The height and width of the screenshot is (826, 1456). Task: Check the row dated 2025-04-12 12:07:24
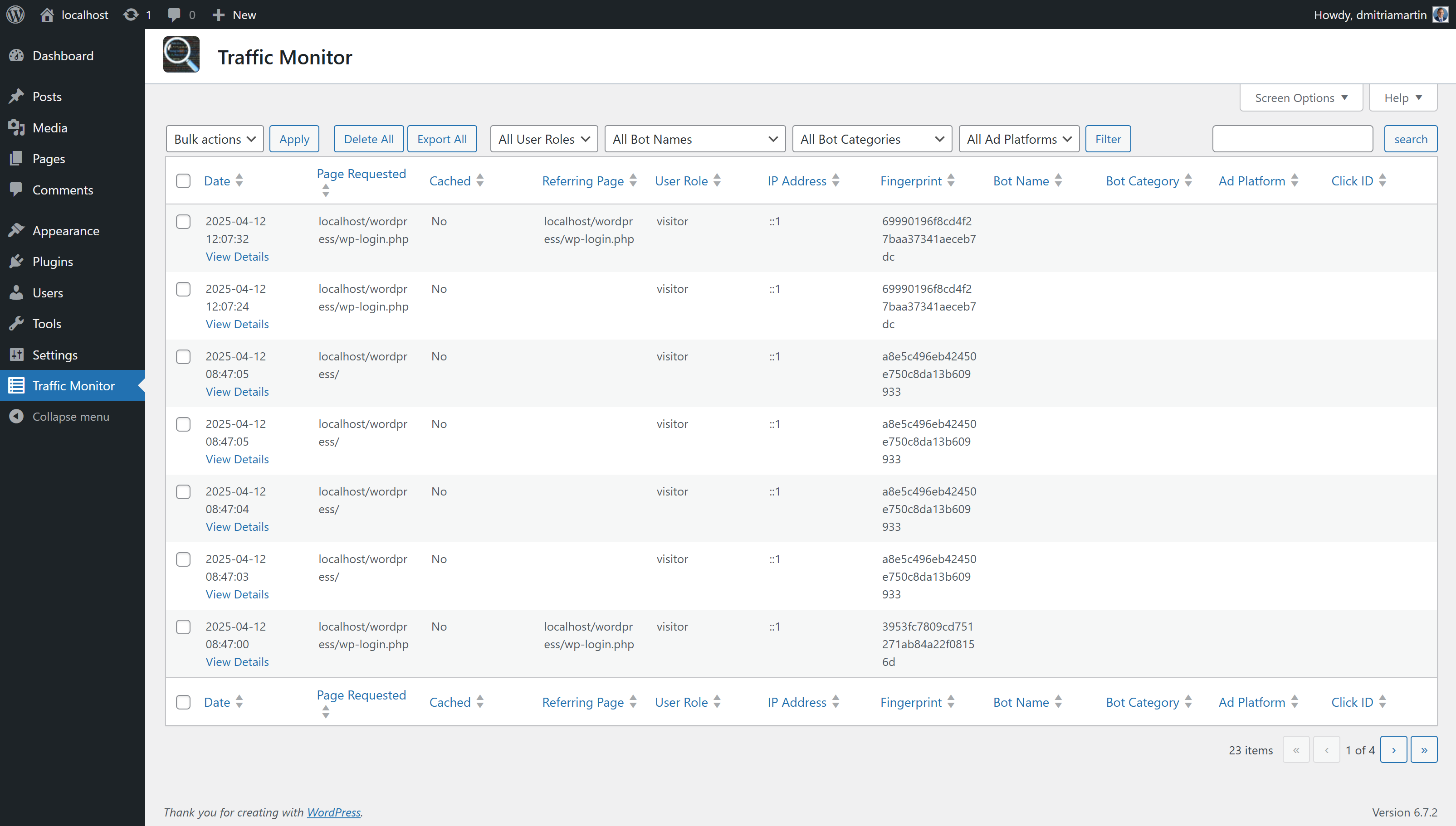point(183,289)
